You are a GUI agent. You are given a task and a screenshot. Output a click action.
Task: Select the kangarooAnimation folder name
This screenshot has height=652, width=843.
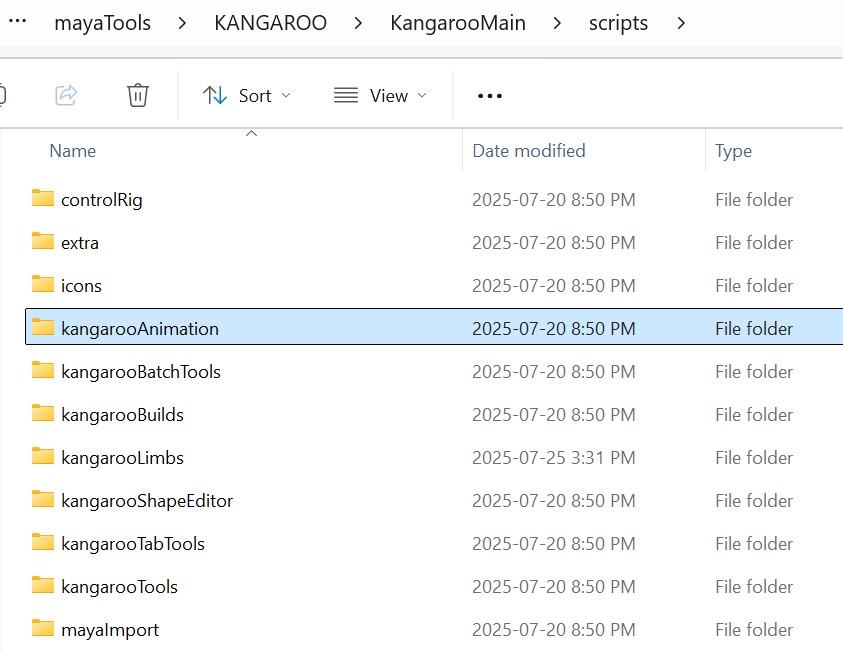point(140,329)
